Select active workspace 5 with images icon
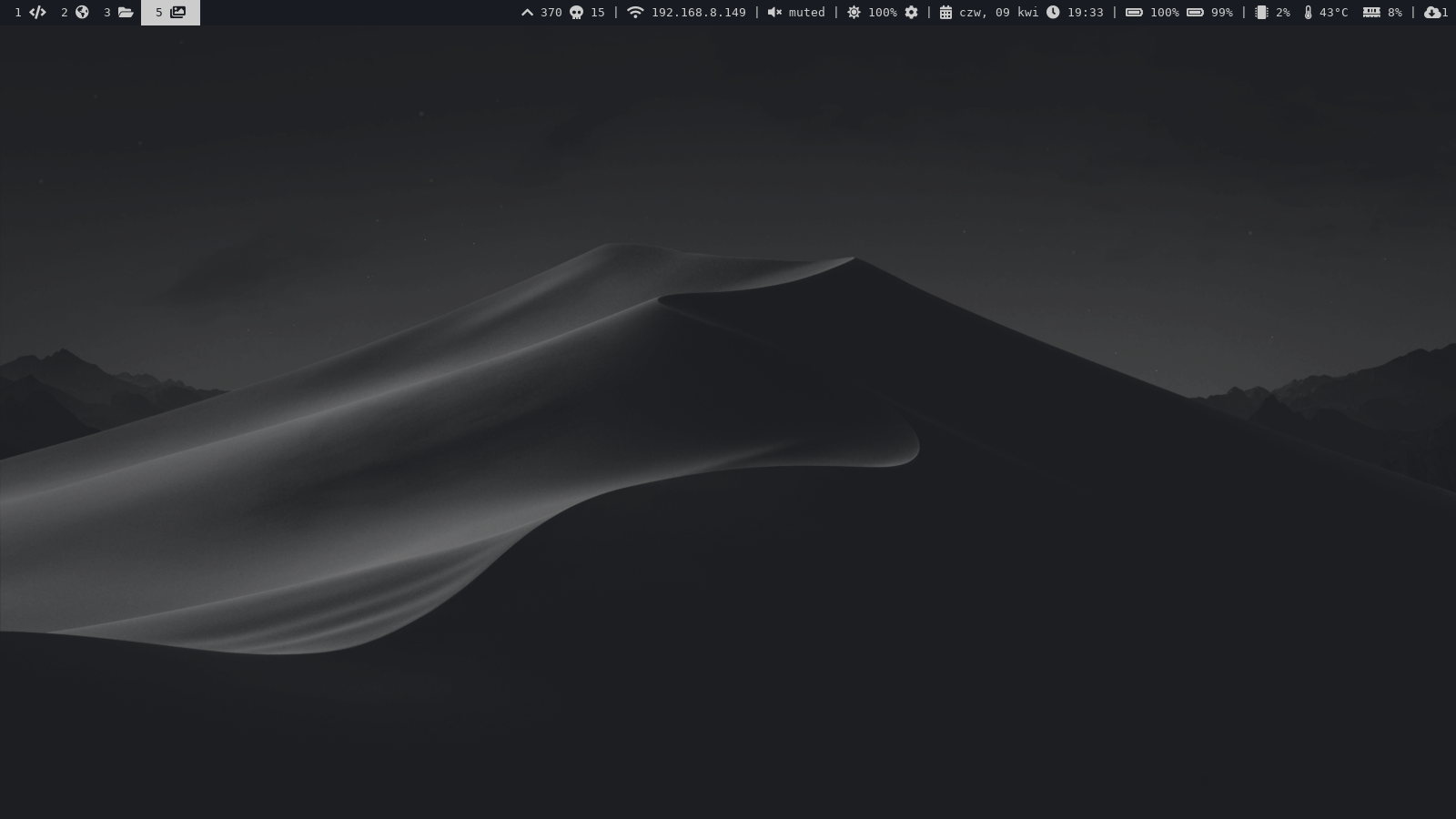 click(x=170, y=12)
